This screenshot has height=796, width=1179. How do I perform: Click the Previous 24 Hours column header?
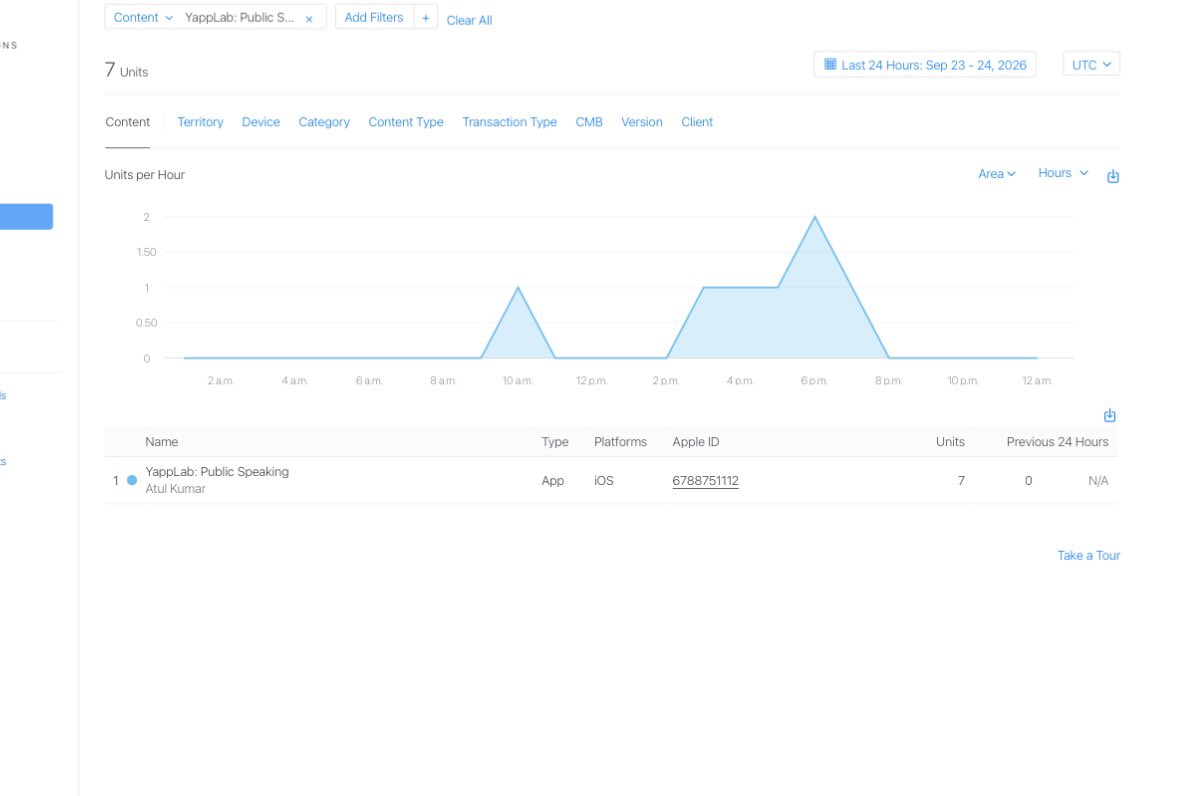click(x=1057, y=442)
